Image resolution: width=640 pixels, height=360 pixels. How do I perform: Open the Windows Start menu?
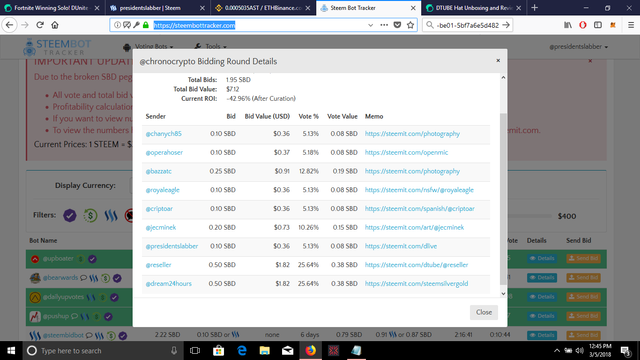point(11,351)
